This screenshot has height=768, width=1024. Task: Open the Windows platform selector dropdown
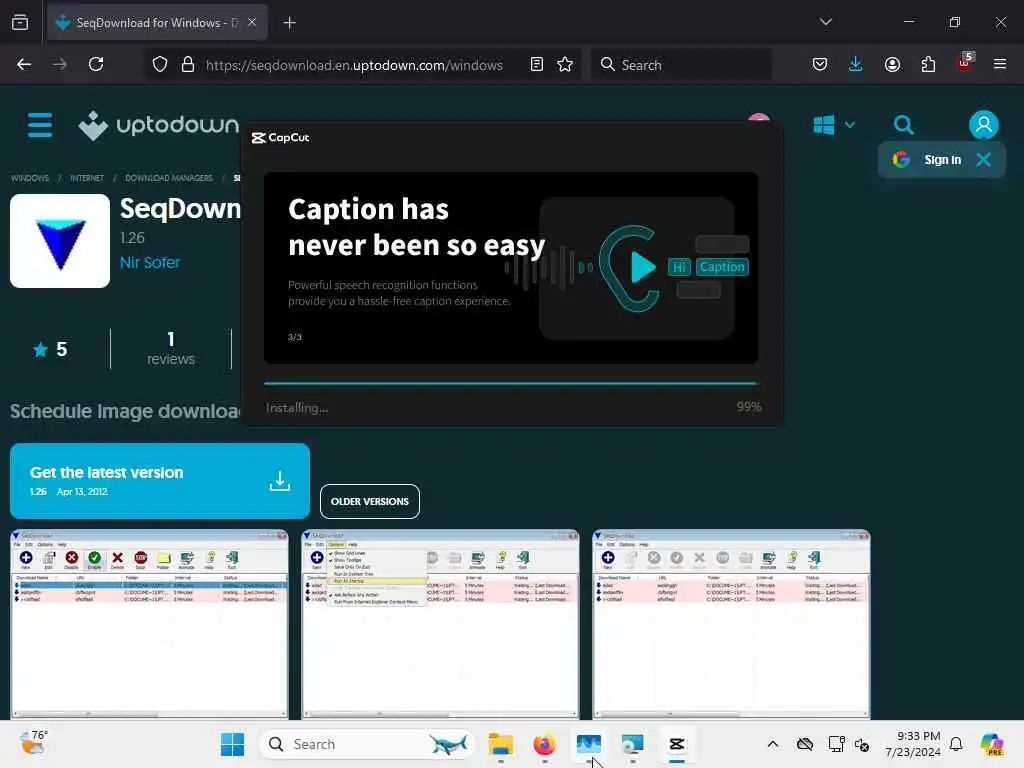(x=834, y=125)
